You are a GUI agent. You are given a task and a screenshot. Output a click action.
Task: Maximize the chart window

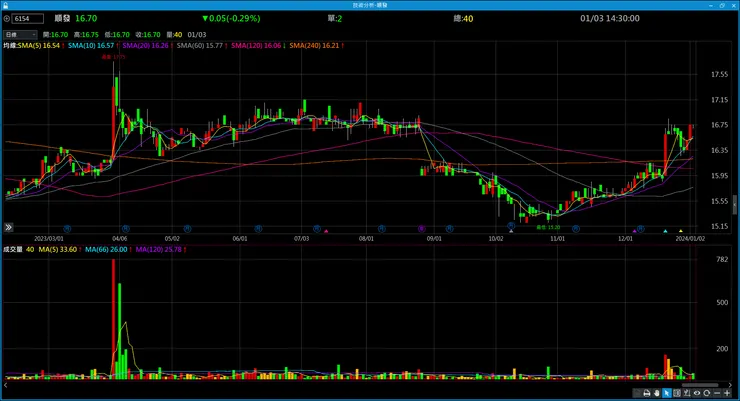pyautogui.click(x=722, y=5)
